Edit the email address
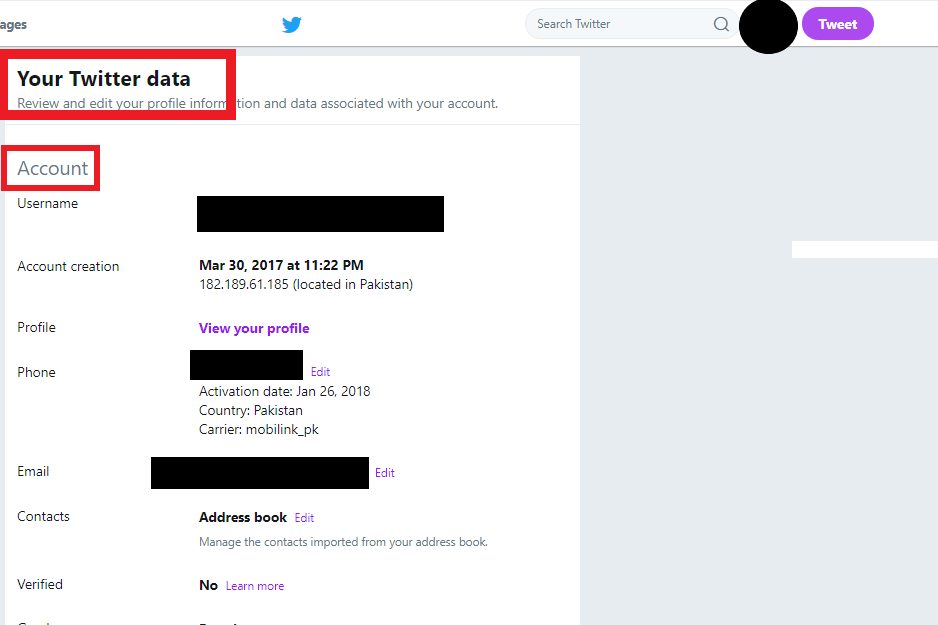Viewport: 938px width, 625px height. [x=385, y=473]
